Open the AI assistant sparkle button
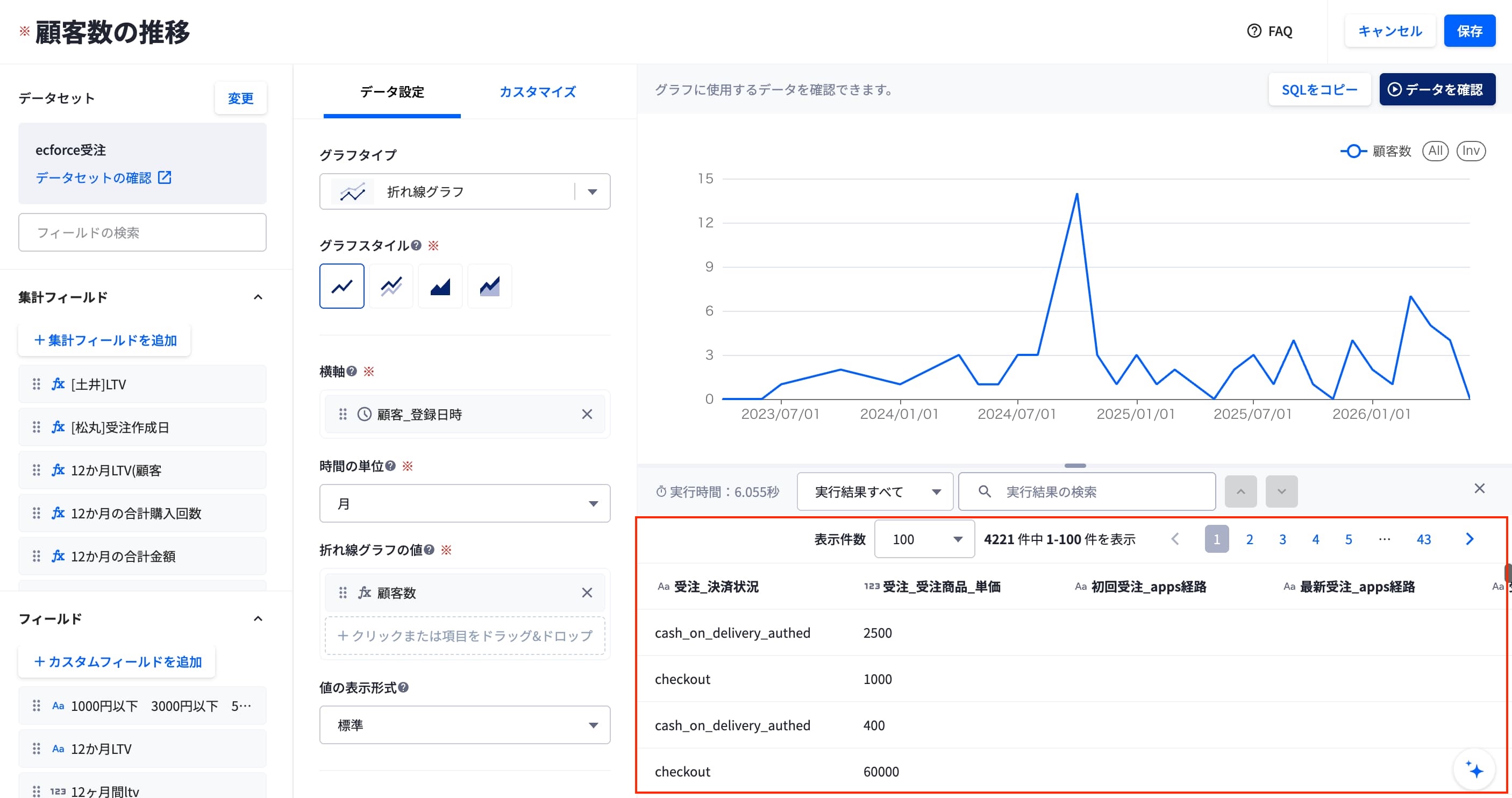The height and width of the screenshot is (798, 1512). click(x=1474, y=769)
